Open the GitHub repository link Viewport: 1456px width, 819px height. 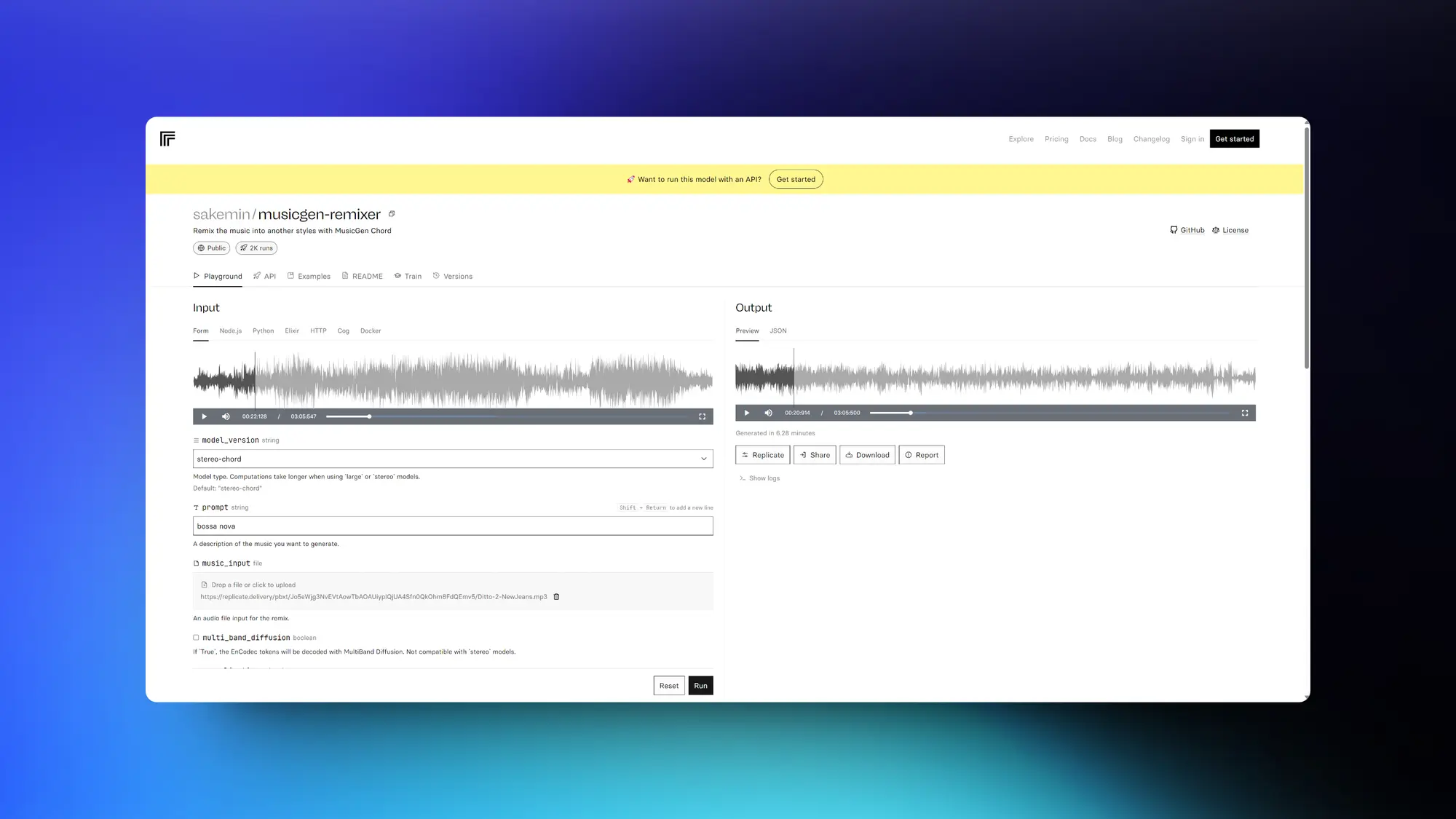(1187, 230)
